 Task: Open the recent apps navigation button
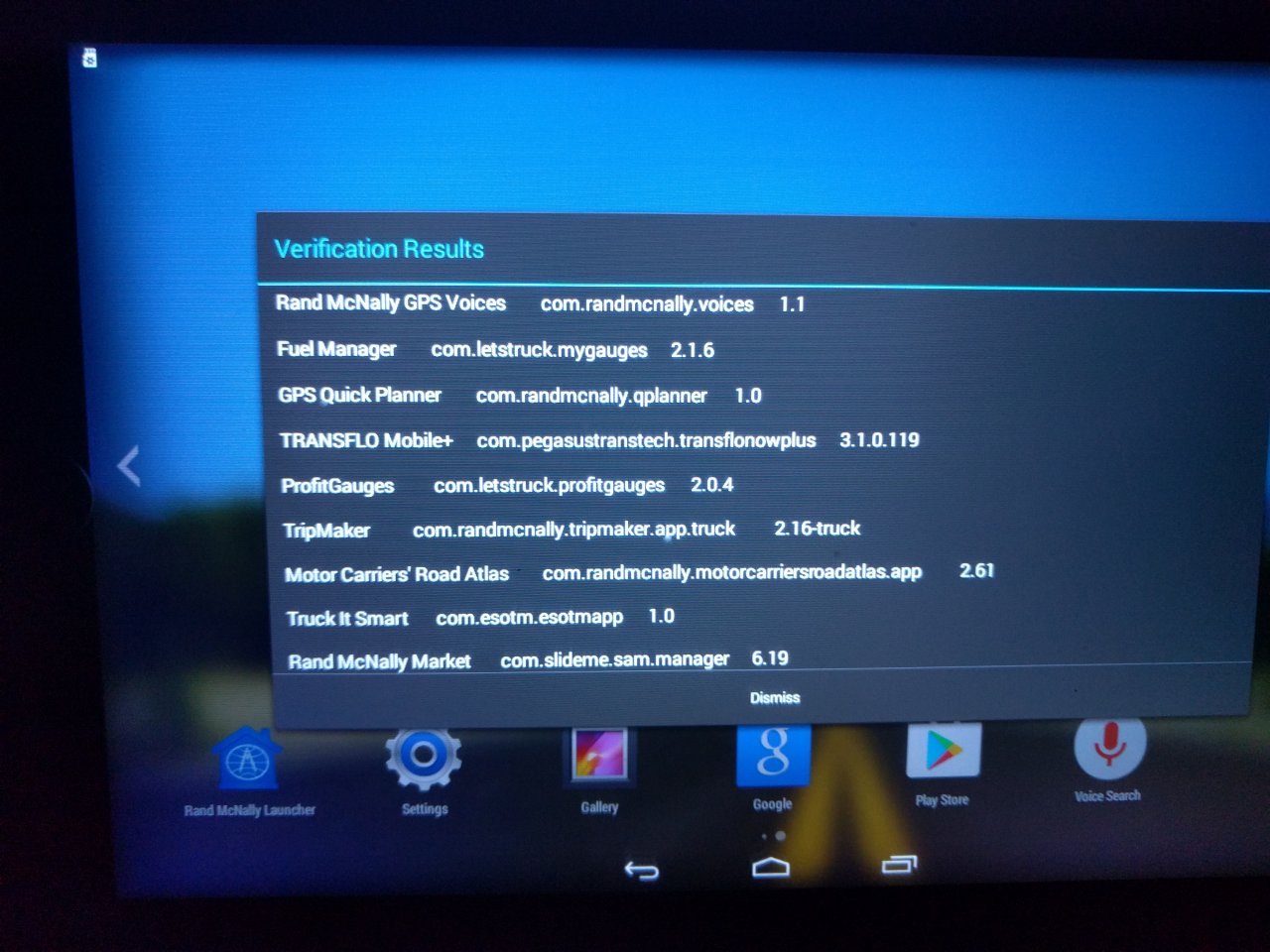[899, 865]
